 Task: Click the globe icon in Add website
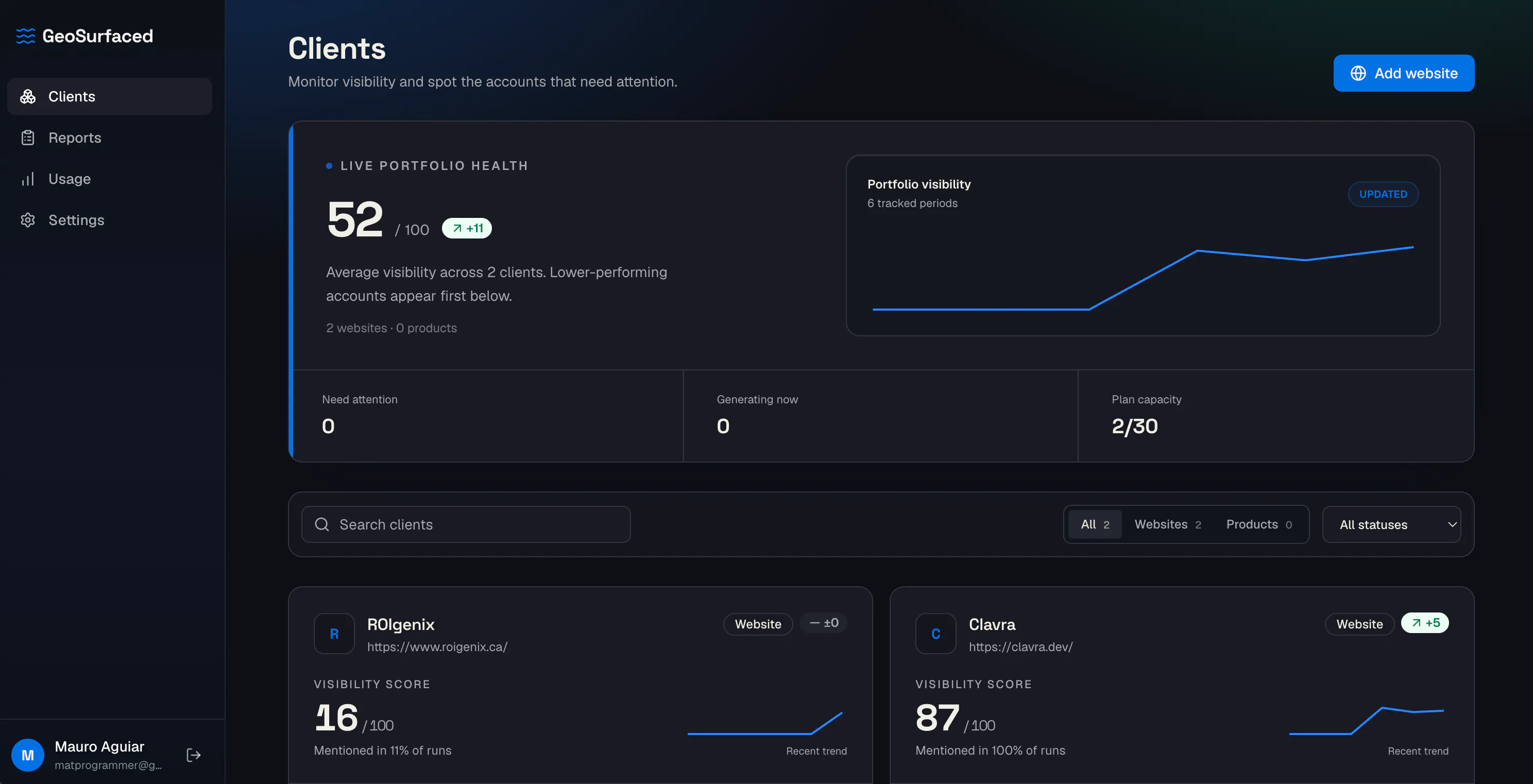tap(1358, 73)
